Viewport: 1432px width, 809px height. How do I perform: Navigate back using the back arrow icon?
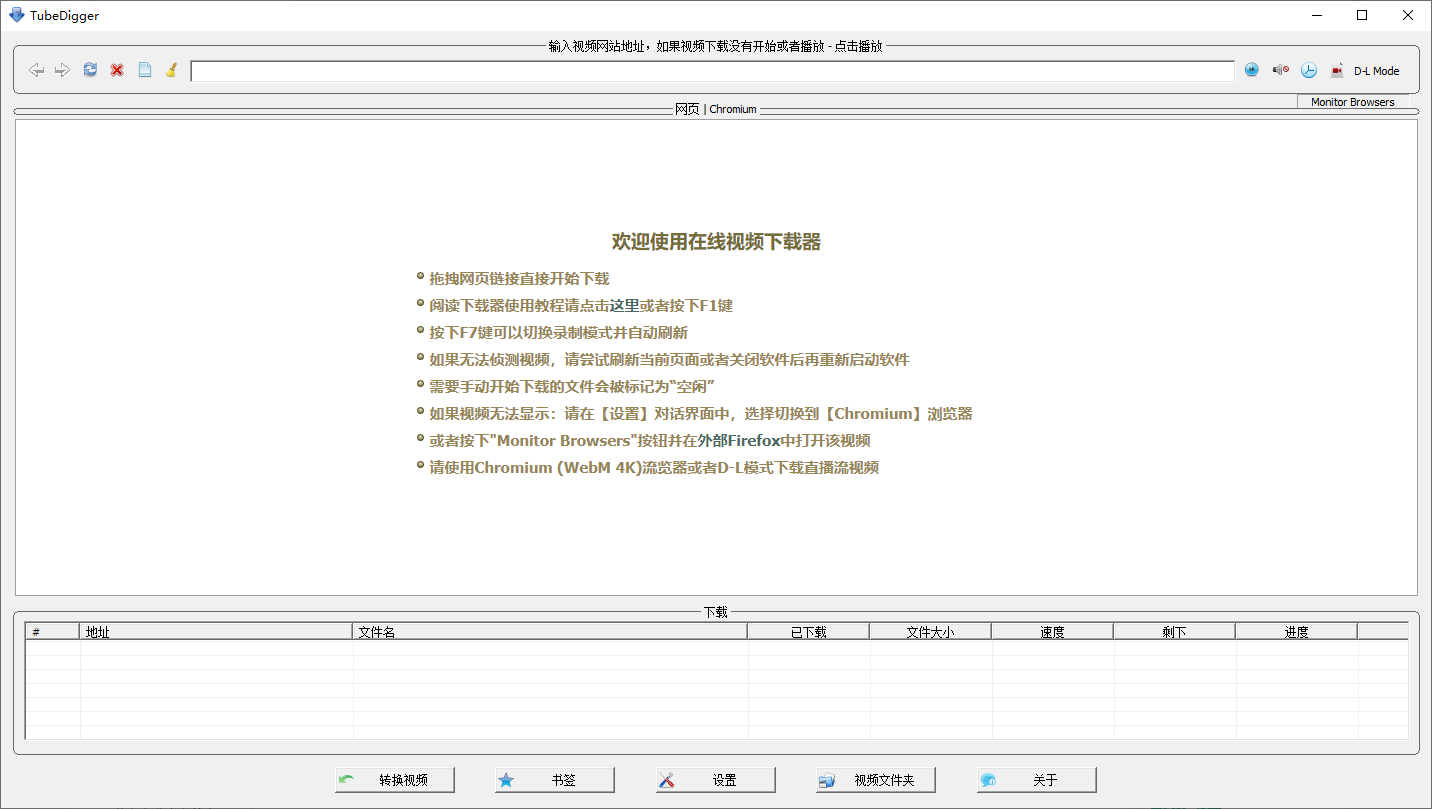click(x=37, y=69)
